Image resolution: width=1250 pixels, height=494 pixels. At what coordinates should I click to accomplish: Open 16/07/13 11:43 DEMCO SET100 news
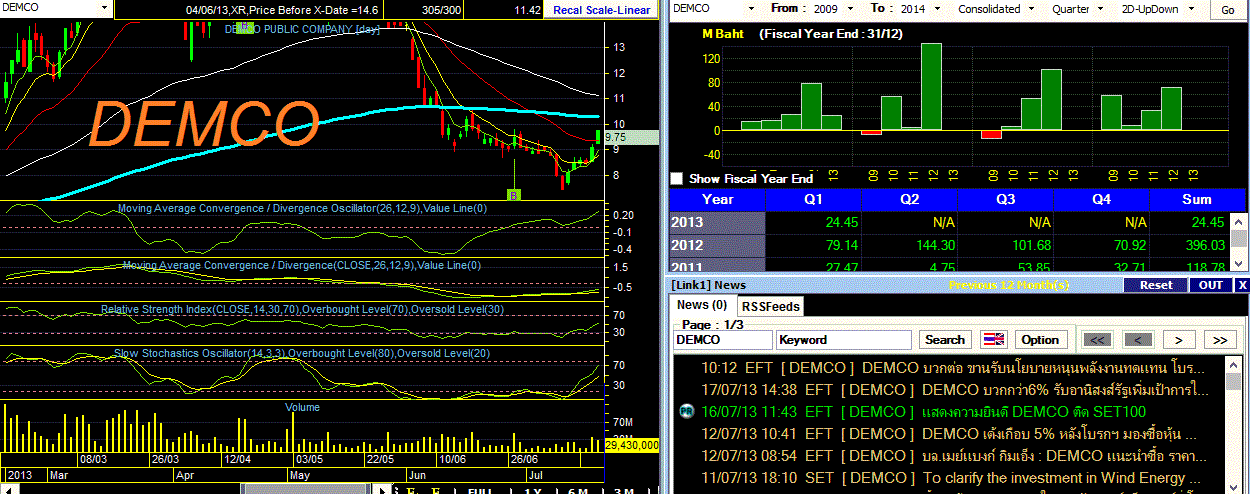tap(924, 411)
